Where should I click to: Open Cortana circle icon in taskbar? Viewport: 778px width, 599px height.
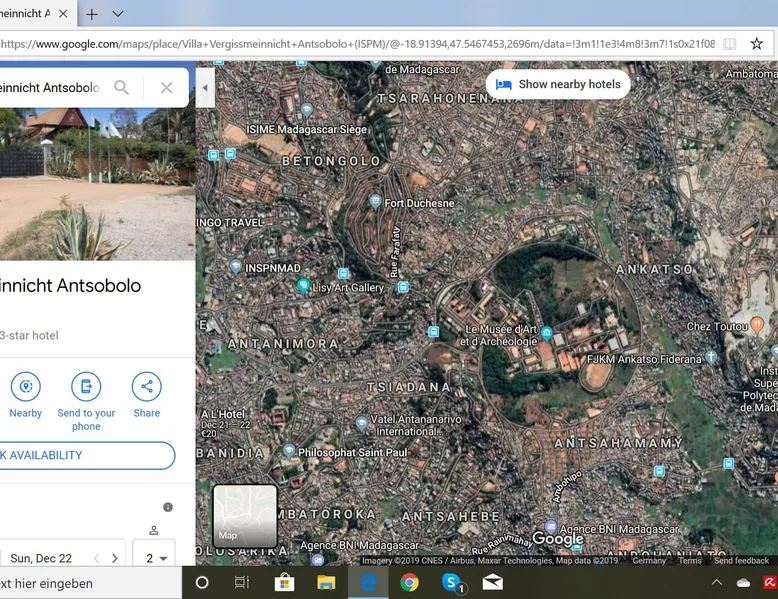202,583
